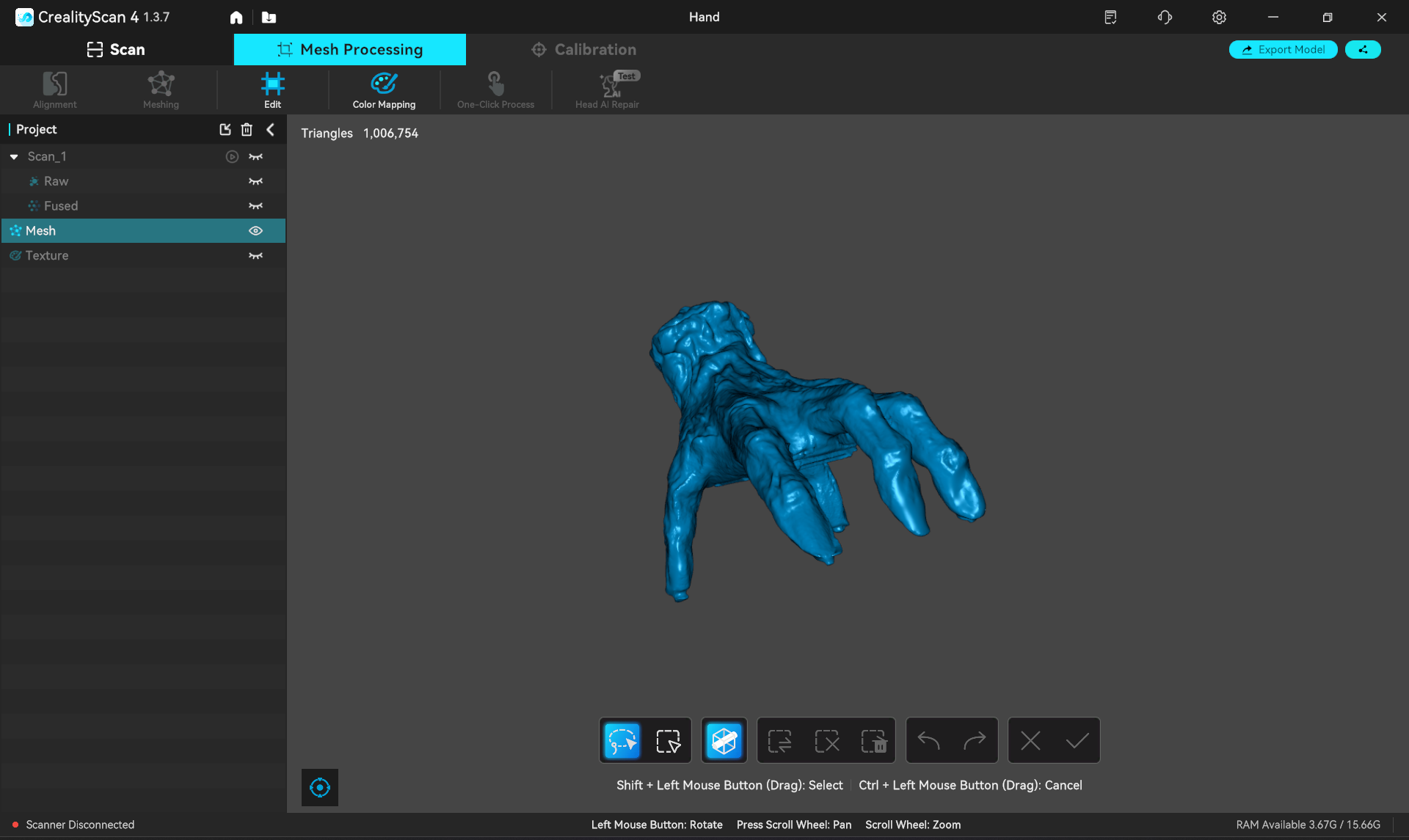Toggle the select-through cube icon
Image resolution: width=1409 pixels, height=840 pixels.
pyautogui.click(x=724, y=741)
